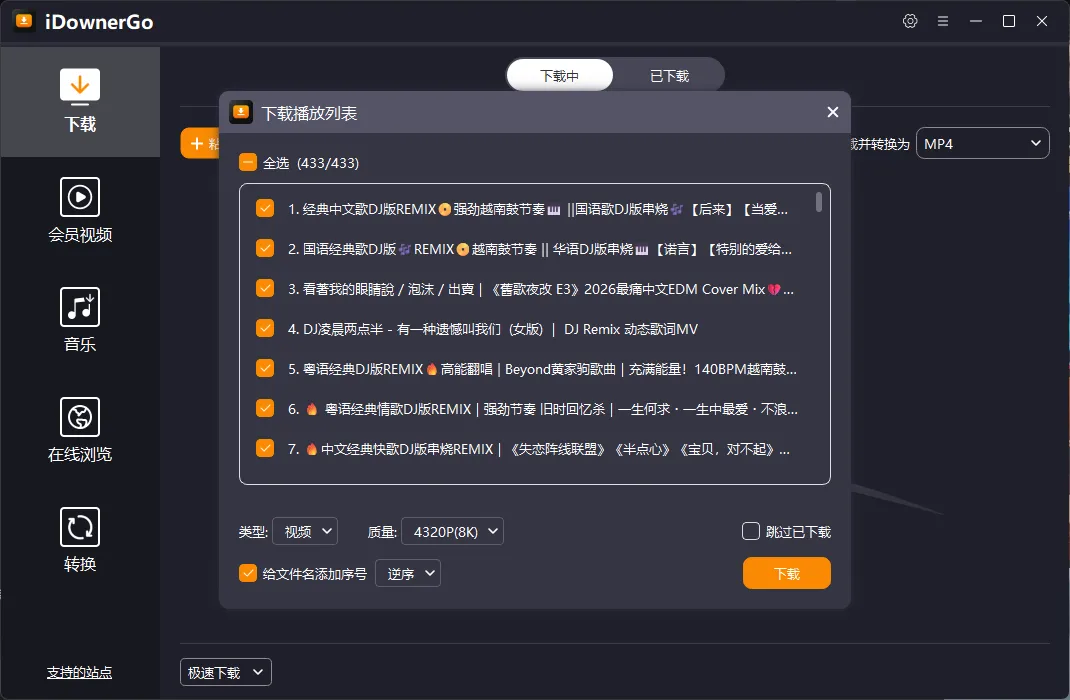Screen dimensions: 1070x700
Task: Open the 质量 4320P(8K) dropdown
Action: [452, 531]
